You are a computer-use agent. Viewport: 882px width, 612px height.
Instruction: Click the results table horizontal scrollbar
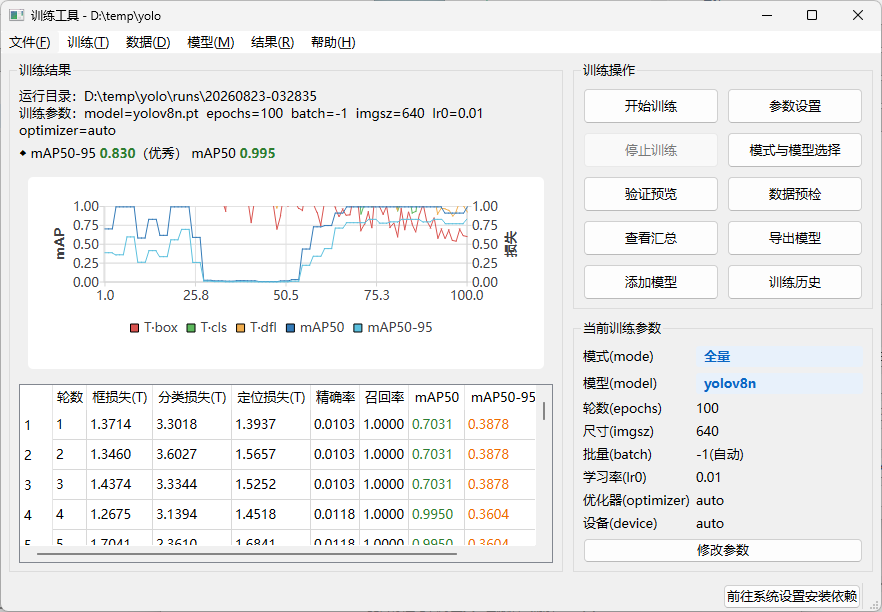(x=247, y=554)
